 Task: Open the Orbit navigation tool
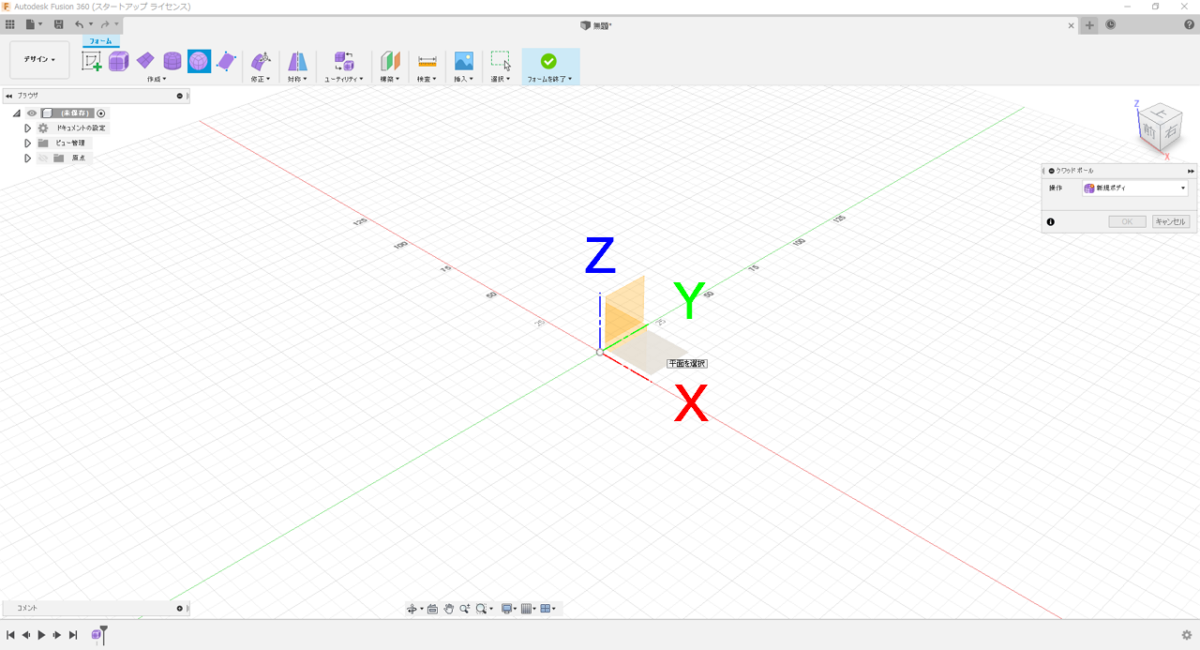(x=412, y=608)
